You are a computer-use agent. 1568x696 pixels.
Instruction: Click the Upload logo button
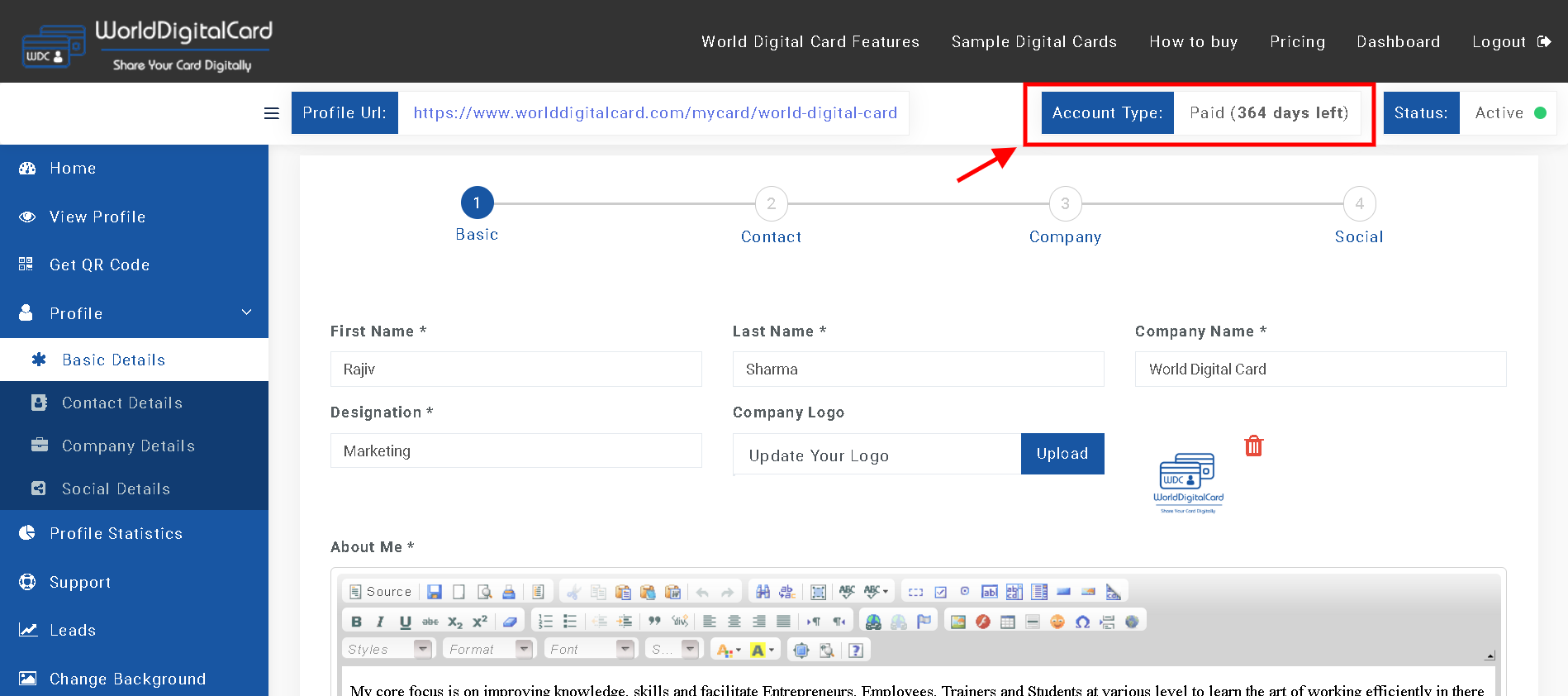(x=1062, y=454)
